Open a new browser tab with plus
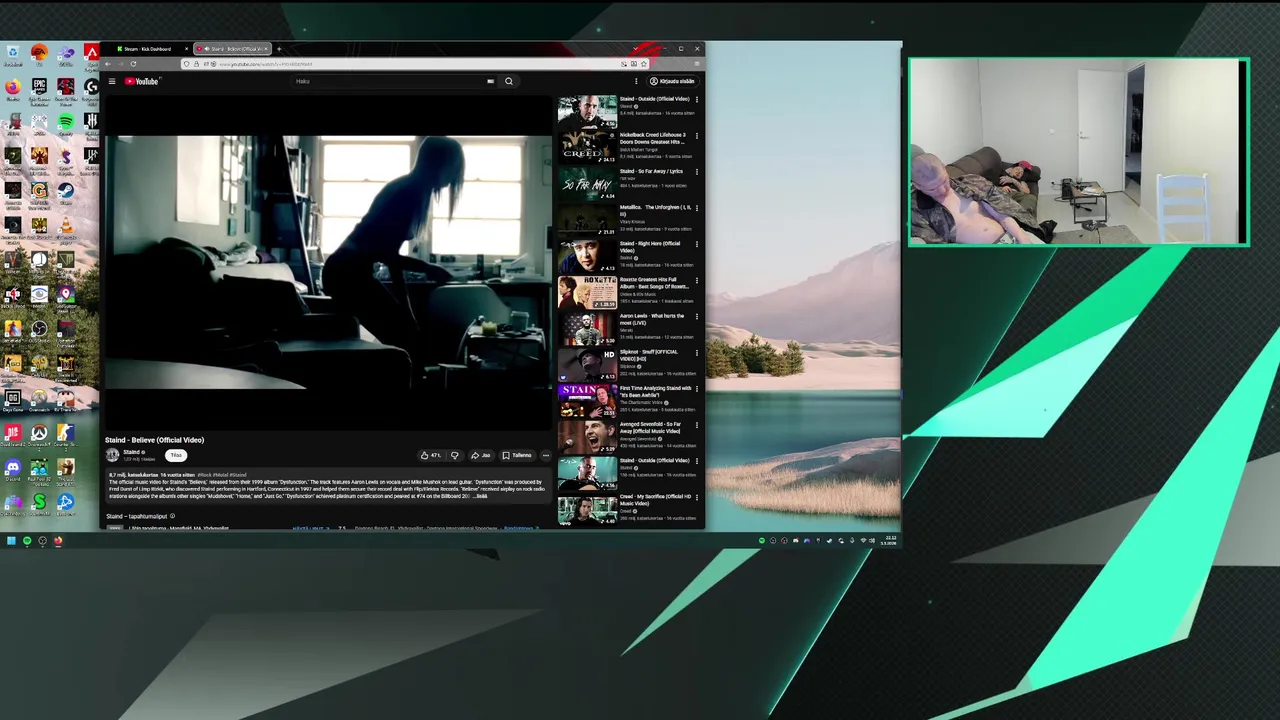Image resolution: width=1280 pixels, height=720 pixels. click(279, 49)
